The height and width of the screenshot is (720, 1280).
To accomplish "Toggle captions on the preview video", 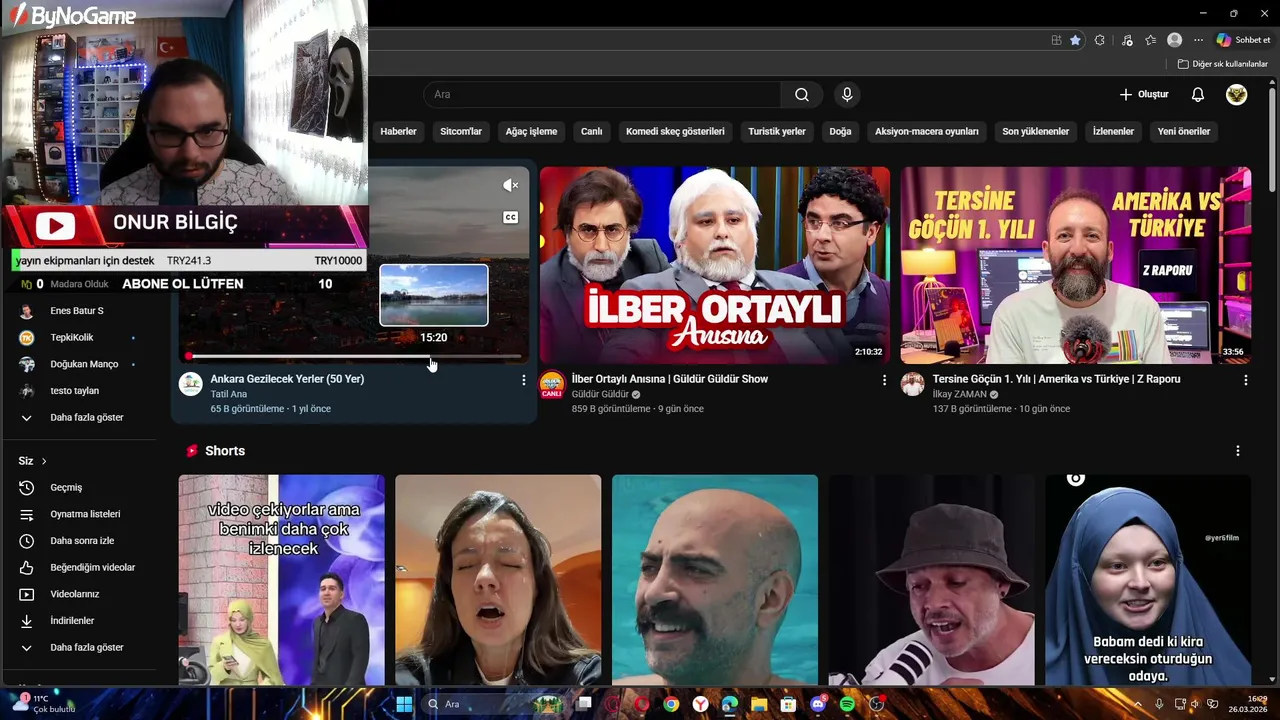I will tap(510, 217).
